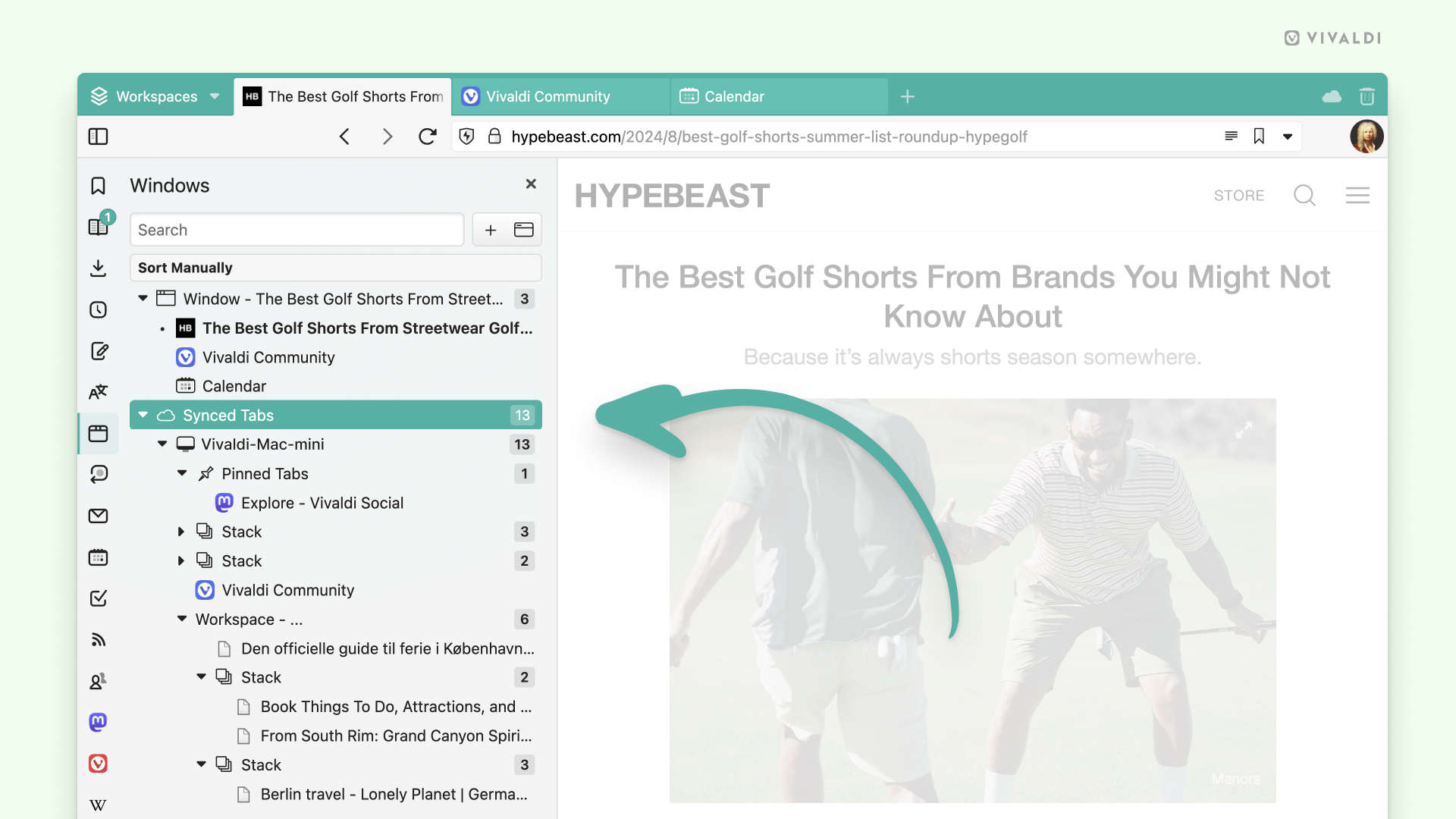Click the add new tab button
The height and width of the screenshot is (819, 1456).
pyautogui.click(x=908, y=95)
